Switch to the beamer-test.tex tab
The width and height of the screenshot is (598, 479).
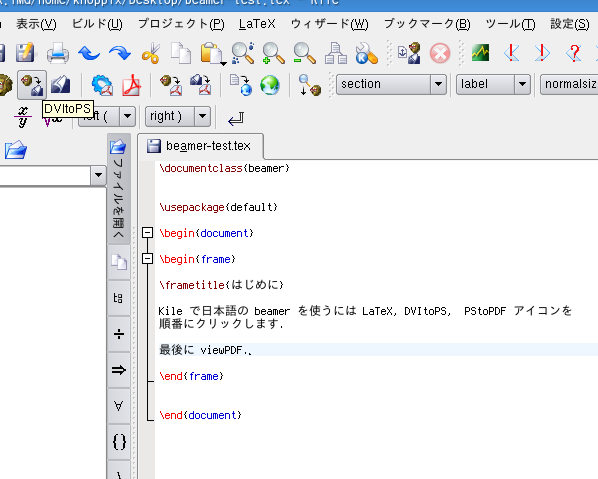[x=200, y=146]
